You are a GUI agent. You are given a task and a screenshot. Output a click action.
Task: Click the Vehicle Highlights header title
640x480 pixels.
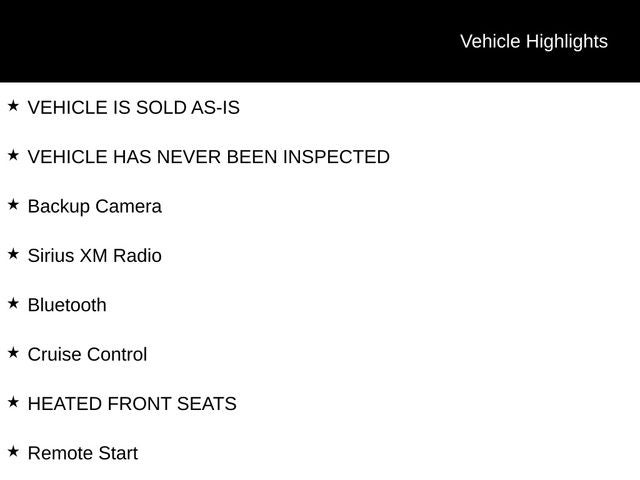point(533,41)
